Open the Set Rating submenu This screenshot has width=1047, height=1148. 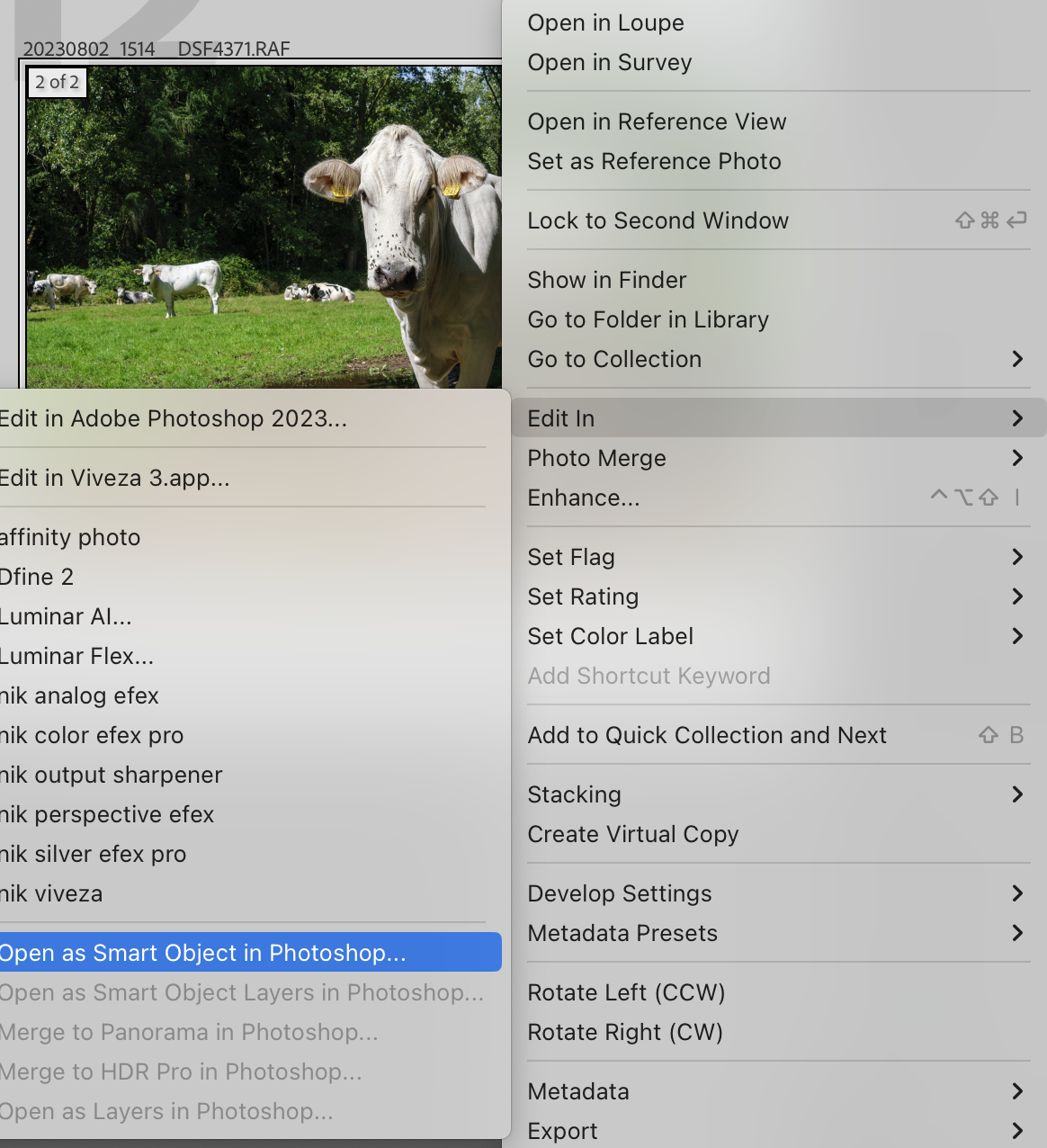click(583, 596)
